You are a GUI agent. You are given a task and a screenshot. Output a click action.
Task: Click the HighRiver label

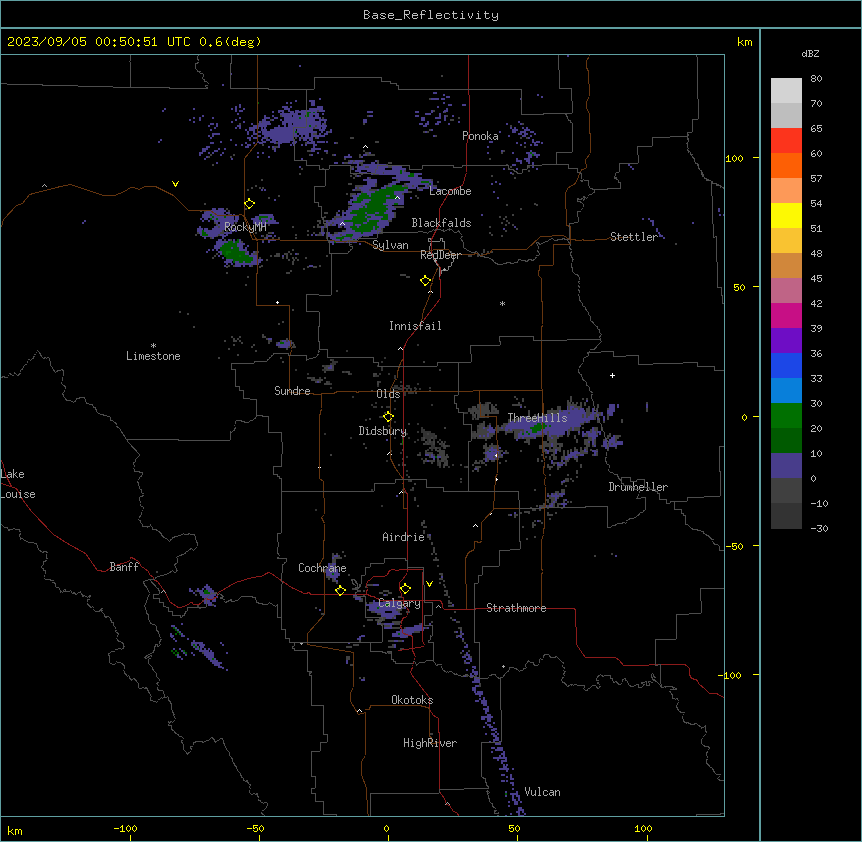pyautogui.click(x=430, y=743)
